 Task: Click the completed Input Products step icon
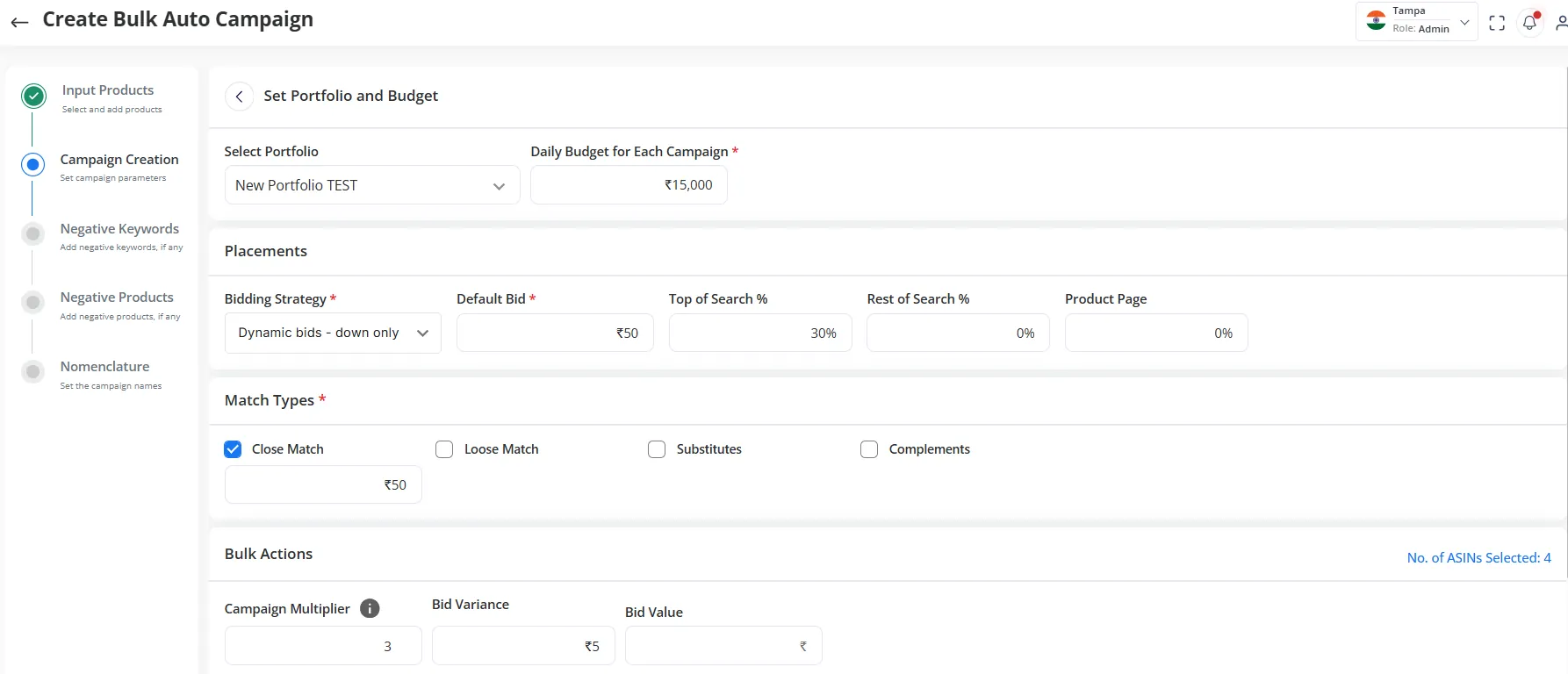coord(33,97)
